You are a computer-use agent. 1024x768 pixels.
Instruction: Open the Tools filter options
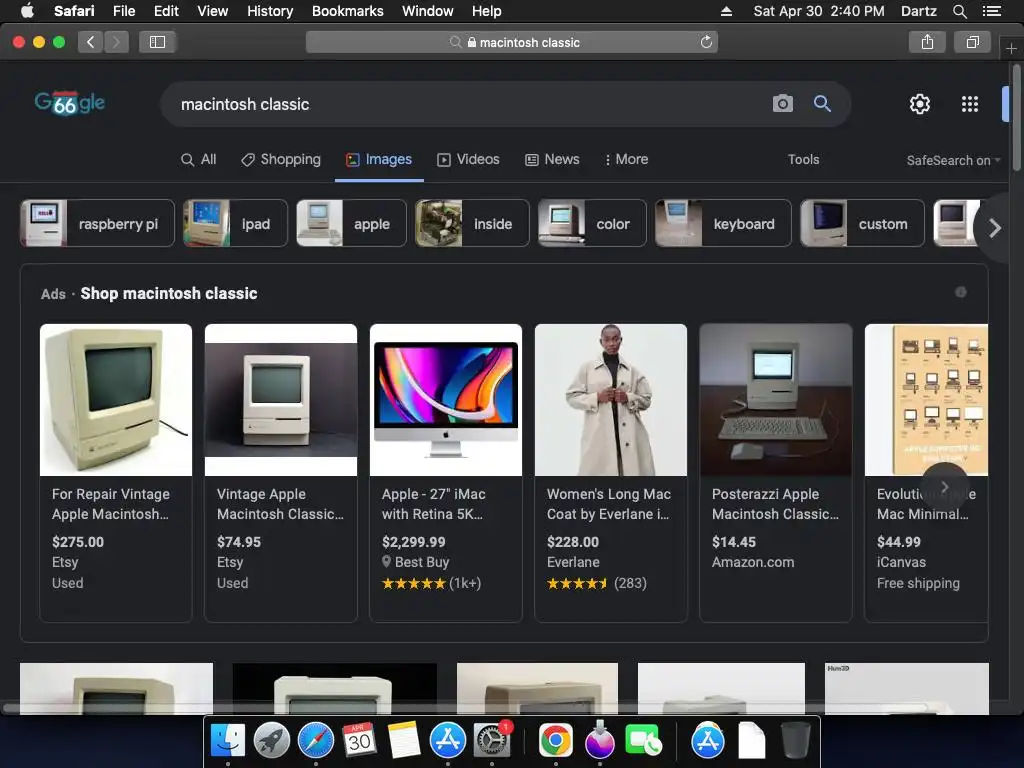point(803,159)
